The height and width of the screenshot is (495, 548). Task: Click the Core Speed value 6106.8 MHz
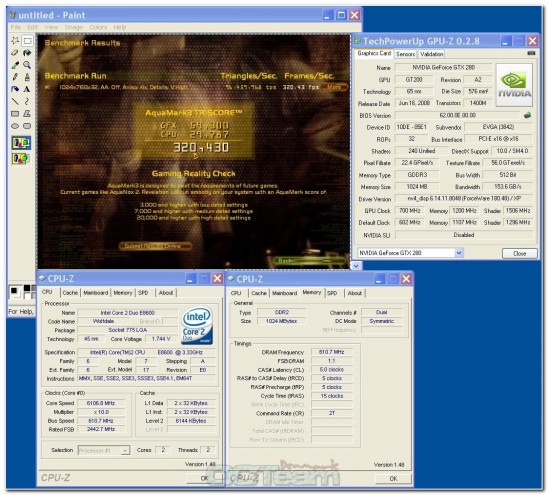(x=101, y=403)
